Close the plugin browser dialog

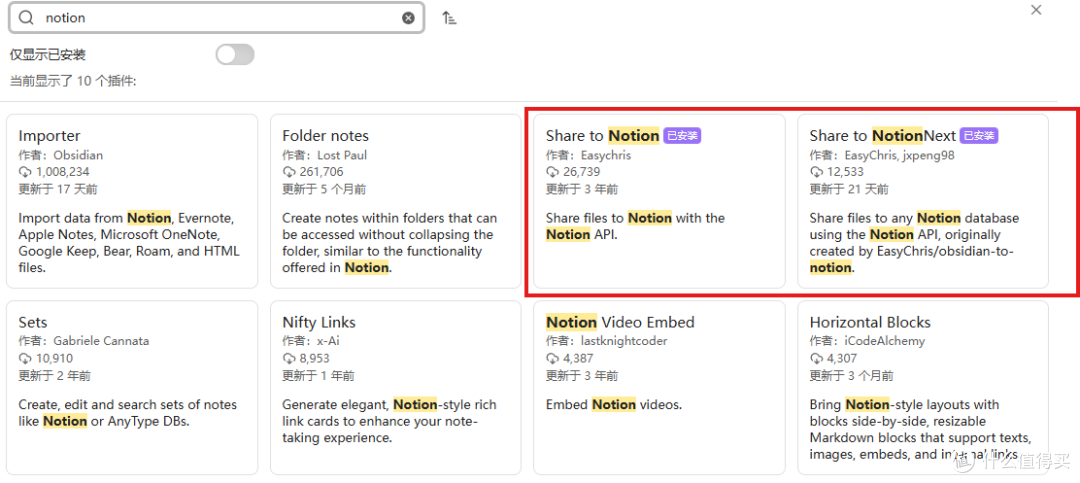[x=1036, y=10]
